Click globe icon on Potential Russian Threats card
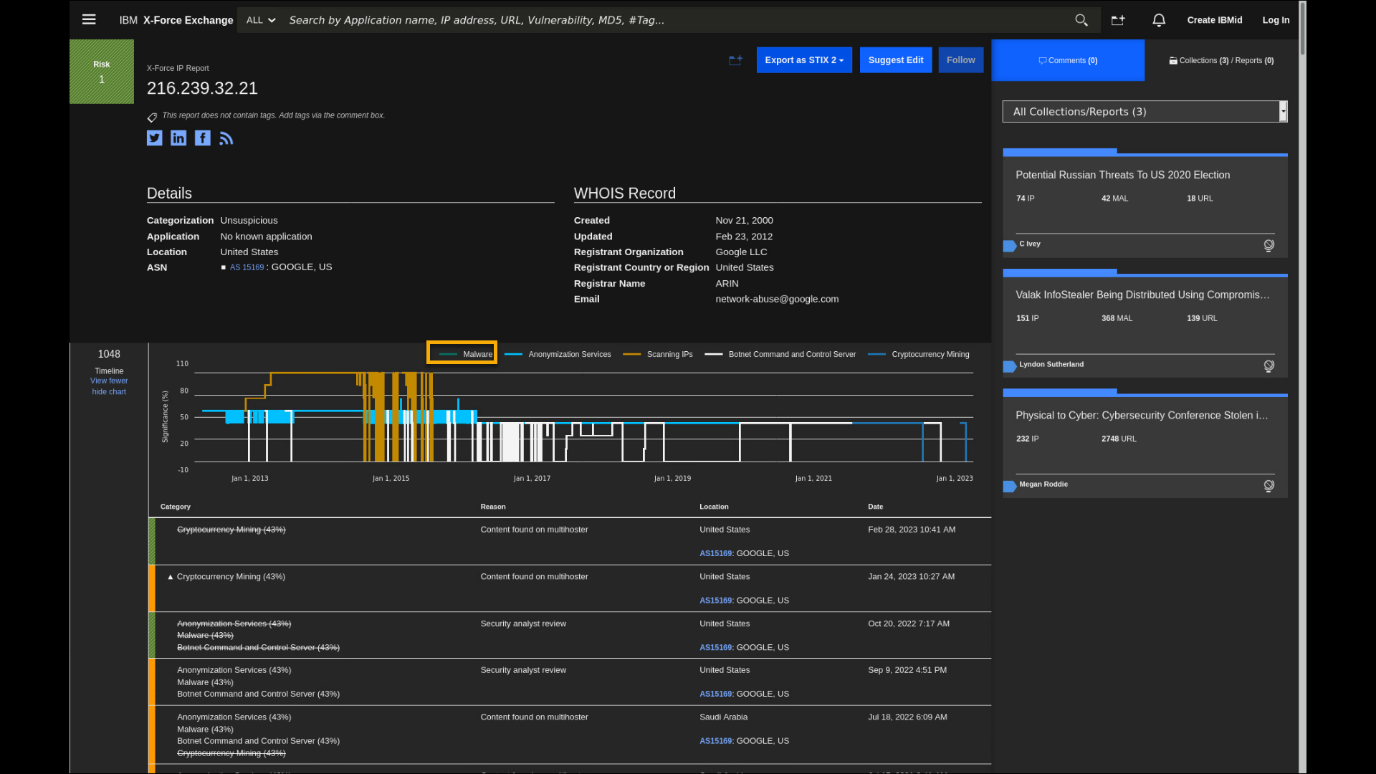The height and width of the screenshot is (774, 1376). (1269, 245)
